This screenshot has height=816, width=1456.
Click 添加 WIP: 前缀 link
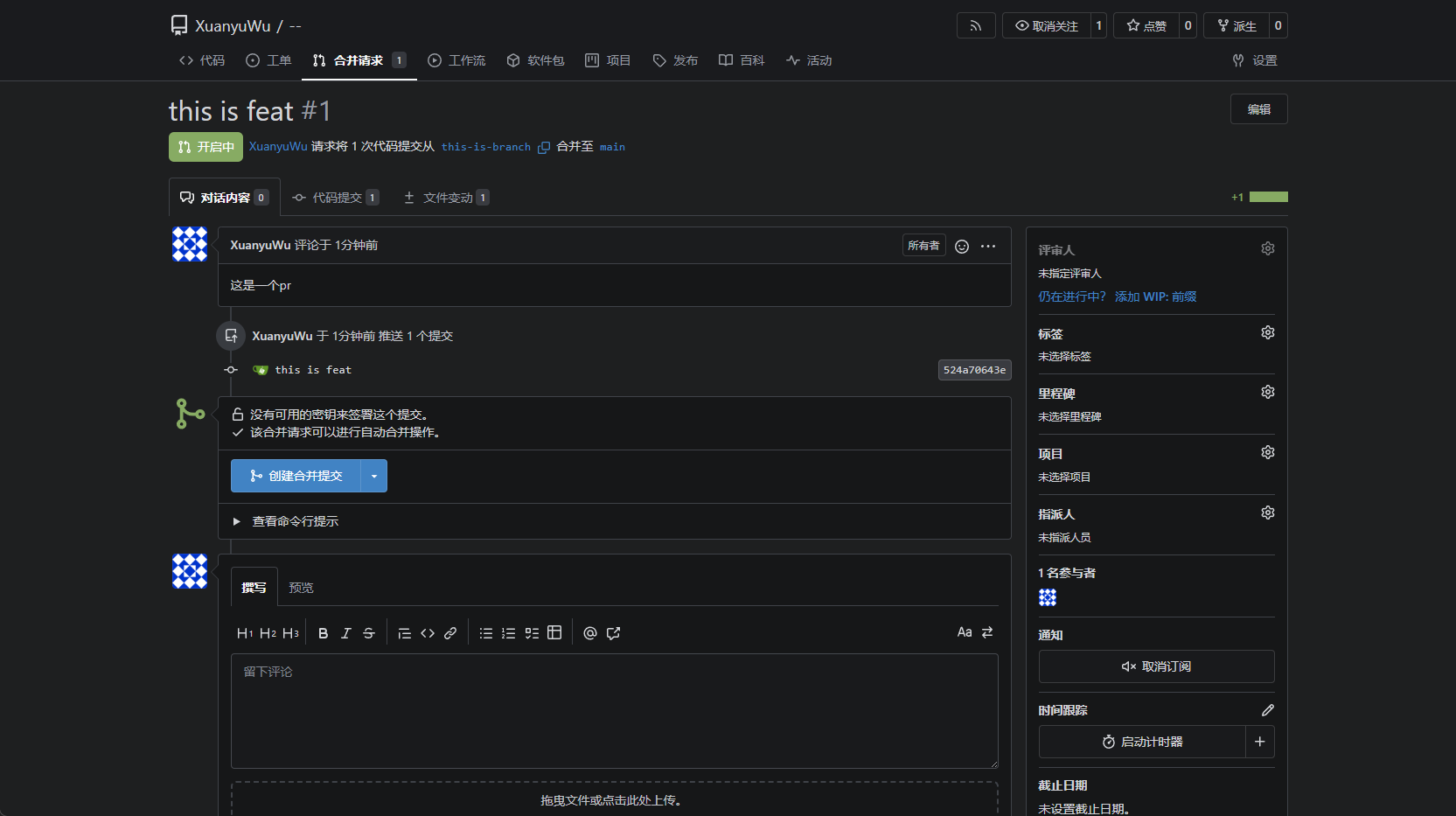[1155, 297]
